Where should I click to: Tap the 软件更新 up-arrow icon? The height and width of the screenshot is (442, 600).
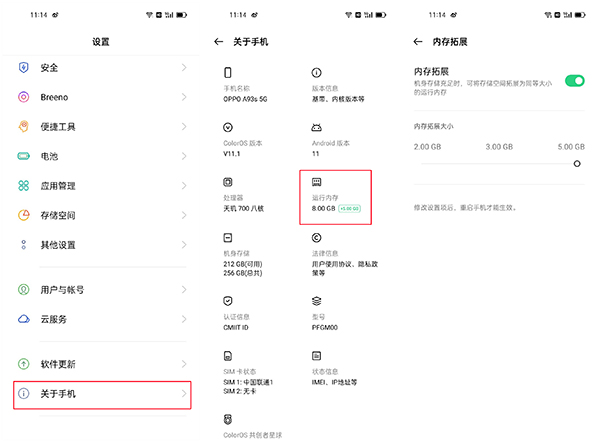[23, 364]
